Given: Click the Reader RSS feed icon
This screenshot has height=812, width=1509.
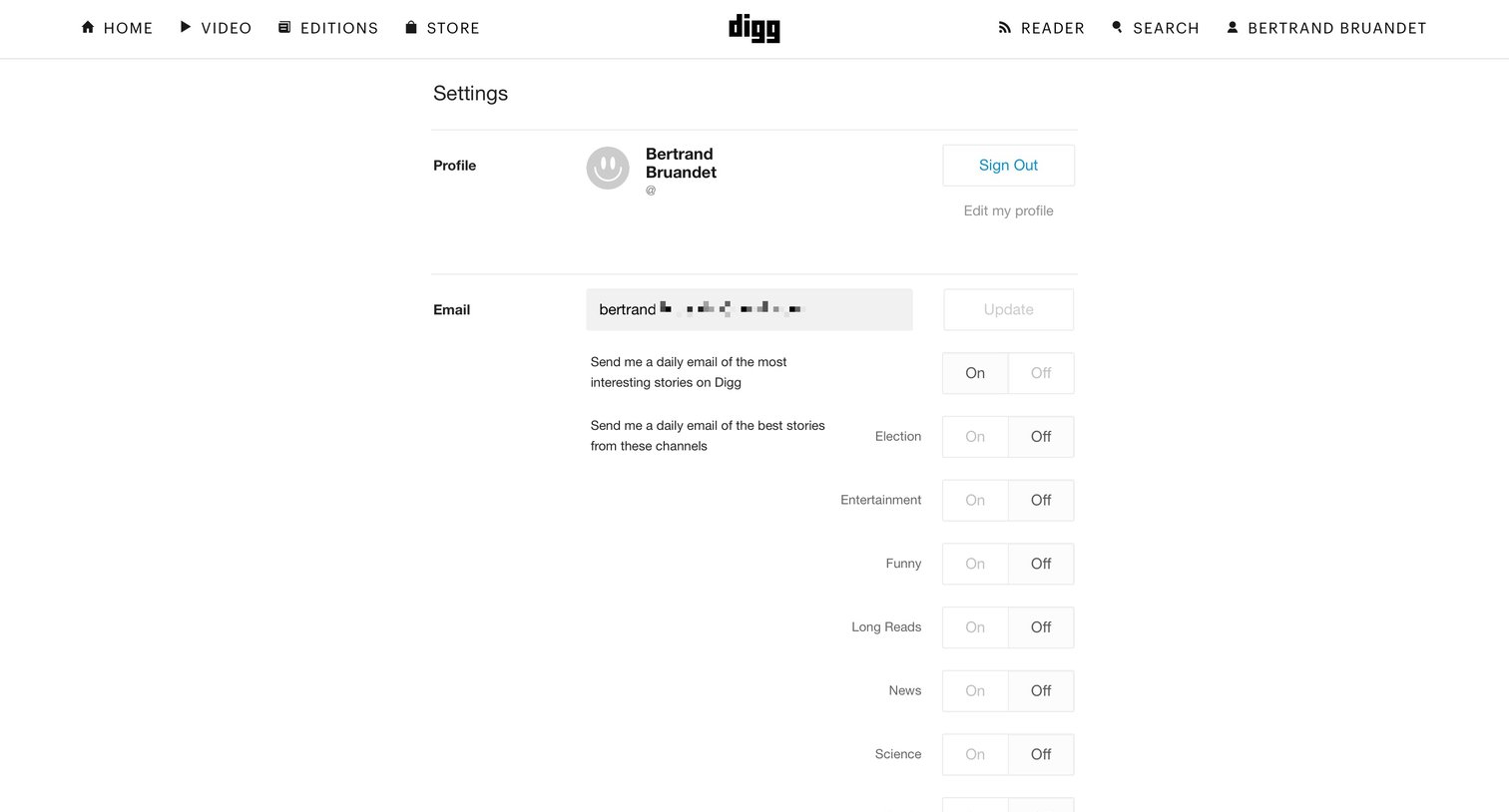Looking at the screenshot, I should point(1005,28).
